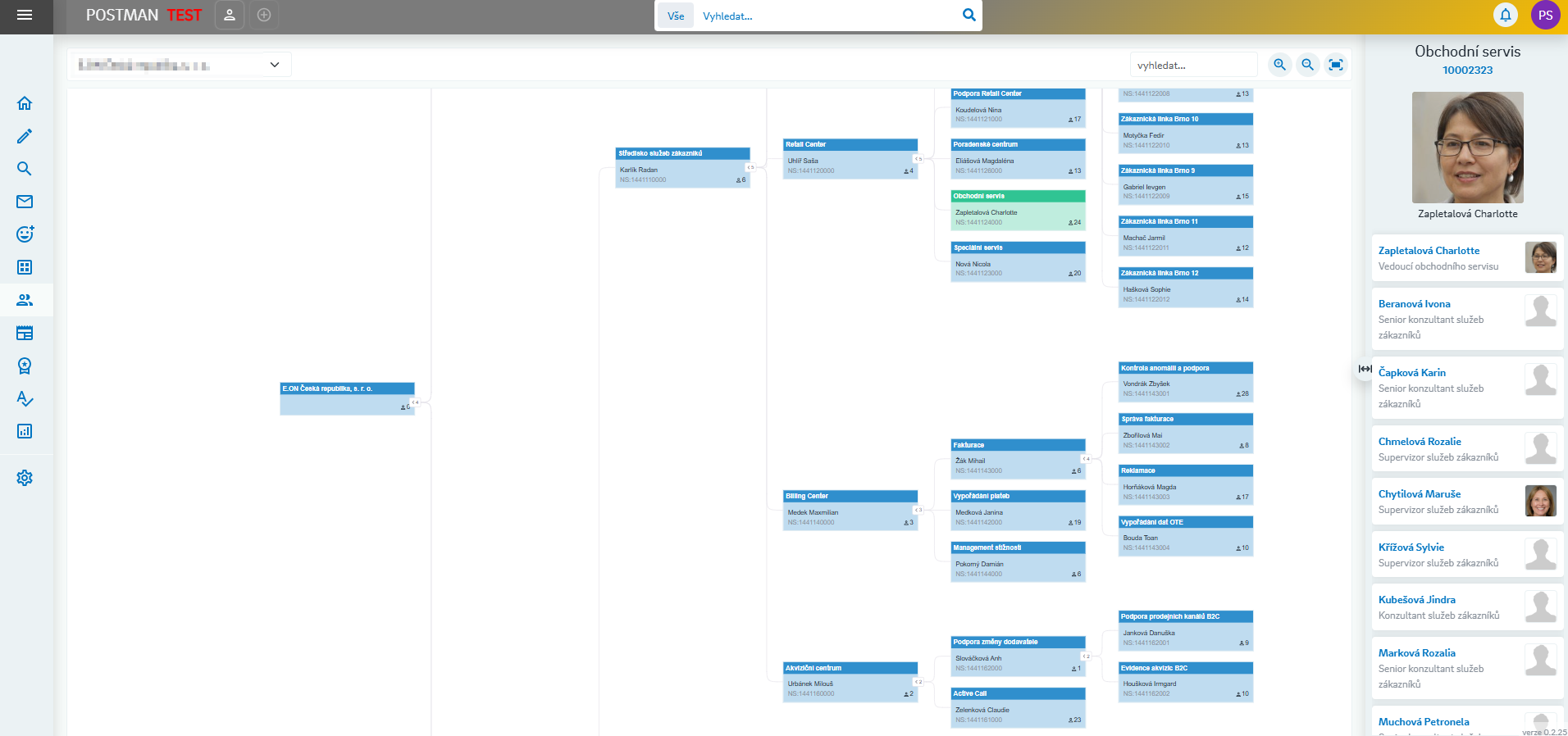This screenshot has height=736, width=1568.
Task: Open Chytilová Maruše profile link
Action: pyautogui.click(x=1419, y=494)
